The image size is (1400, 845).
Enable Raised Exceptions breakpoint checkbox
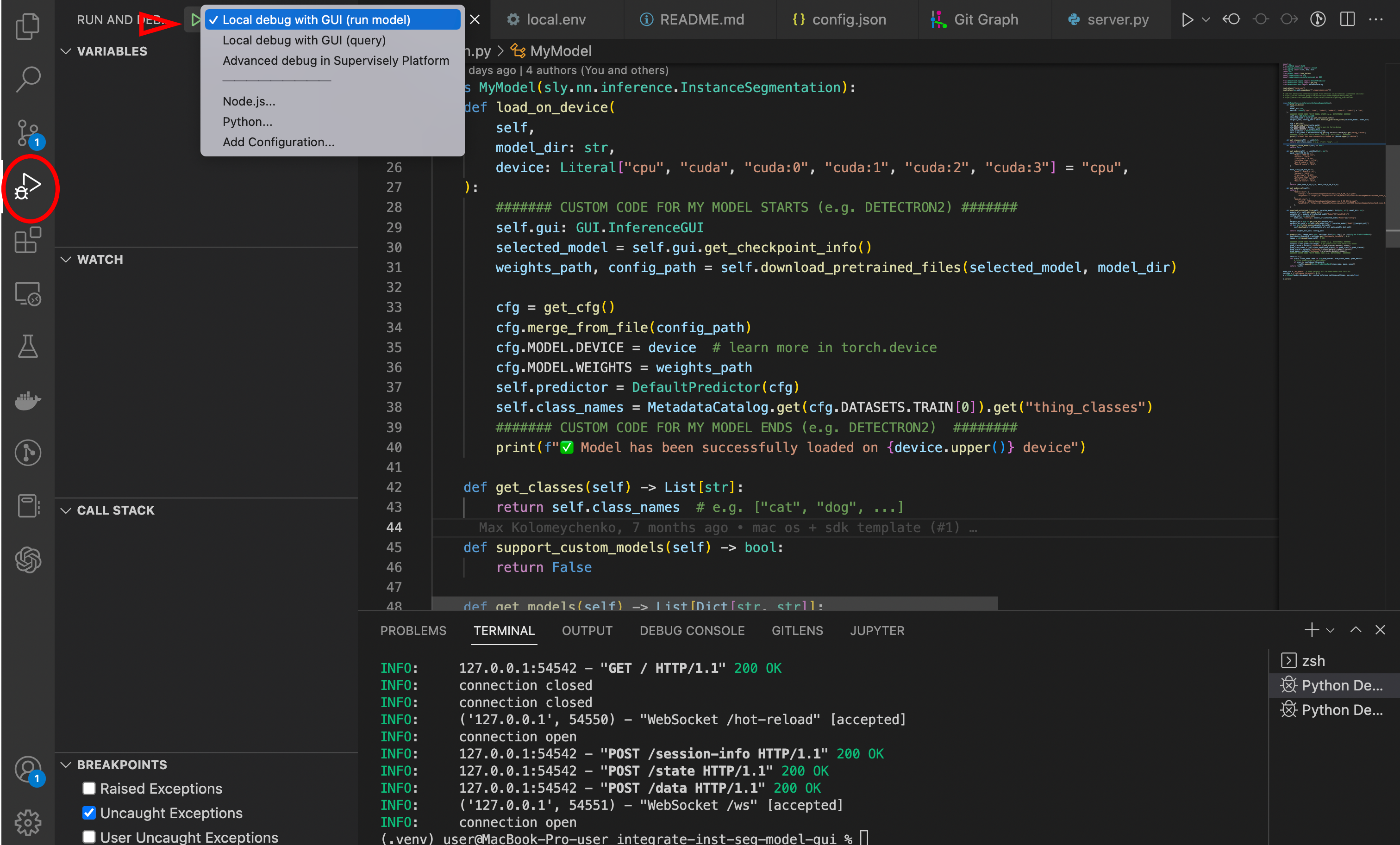(x=89, y=788)
